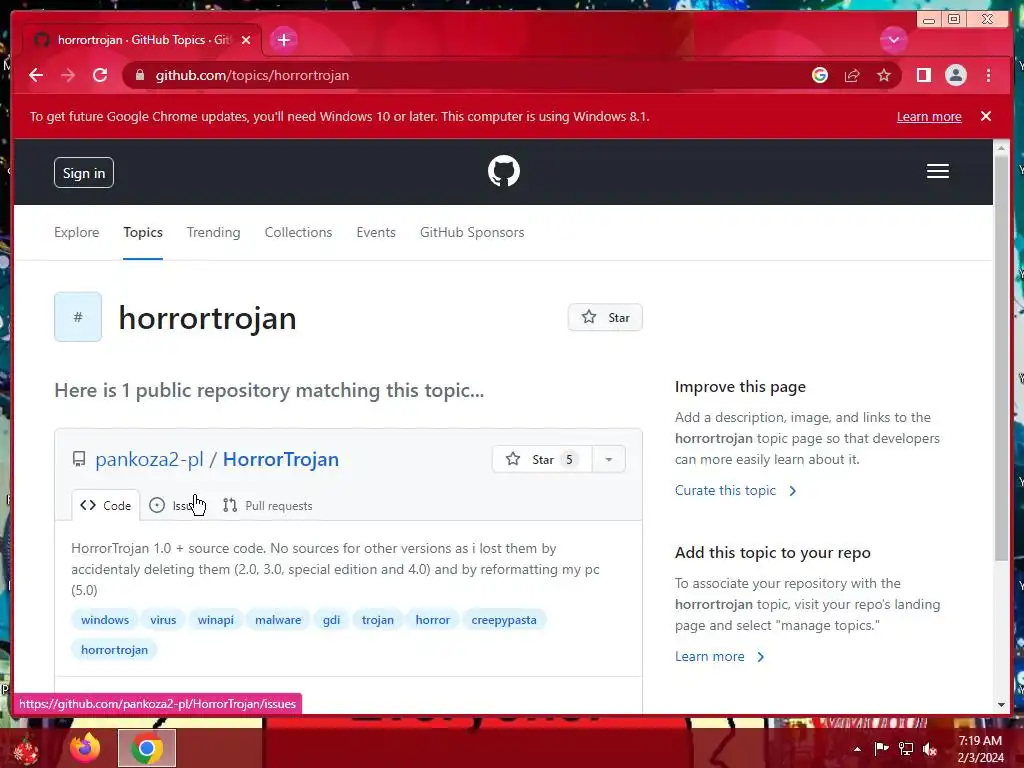Select the Topics tab
Viewport: 1024px width, 768px height.
143,232
